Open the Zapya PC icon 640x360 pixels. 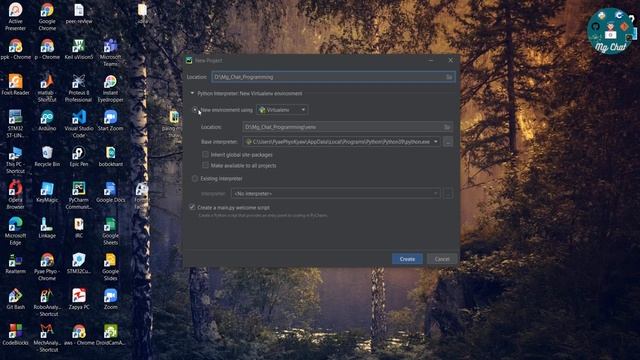tap(79, 299)
